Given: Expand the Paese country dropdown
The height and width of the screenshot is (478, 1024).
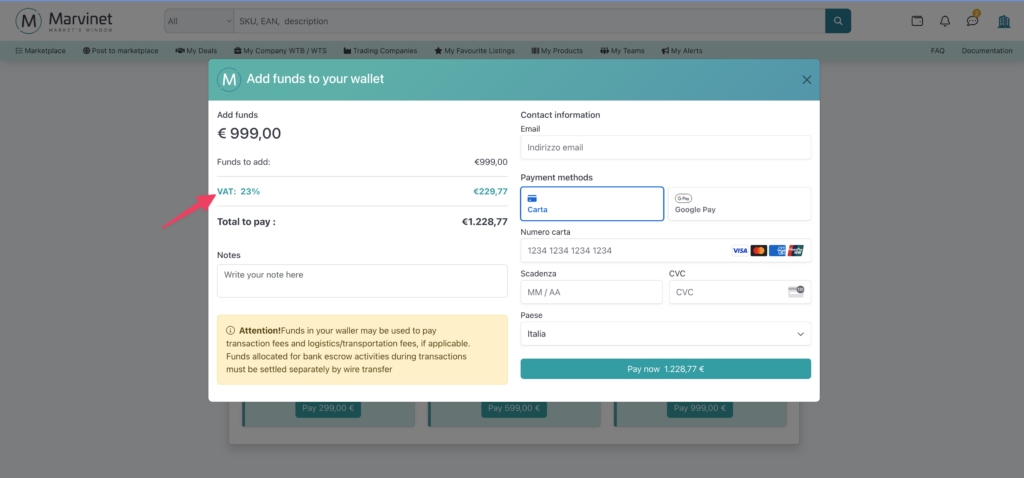Looking at the screenshot, I should pyautogui.click(x=665, y=334).
